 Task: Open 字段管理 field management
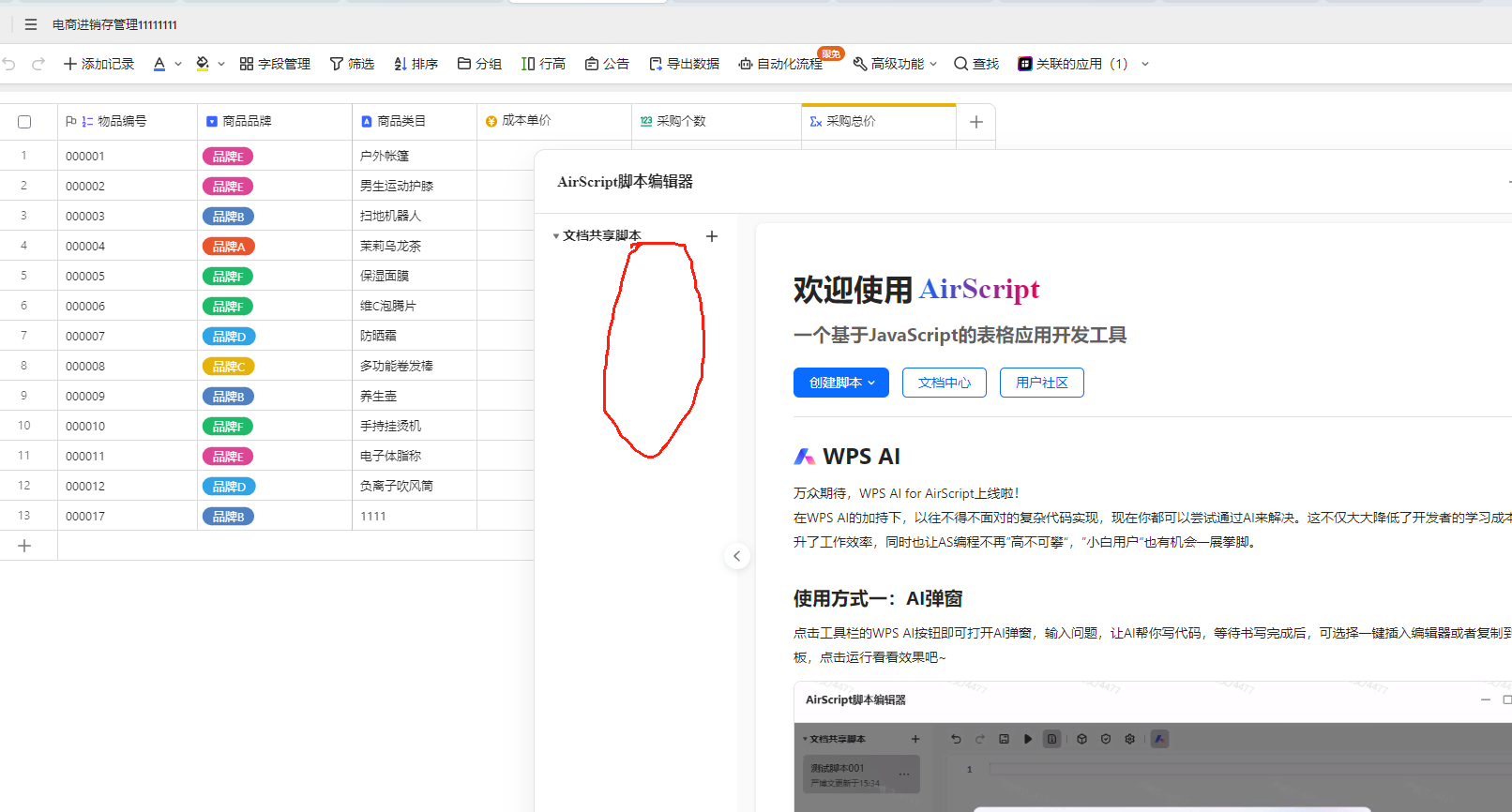[275, 64]
